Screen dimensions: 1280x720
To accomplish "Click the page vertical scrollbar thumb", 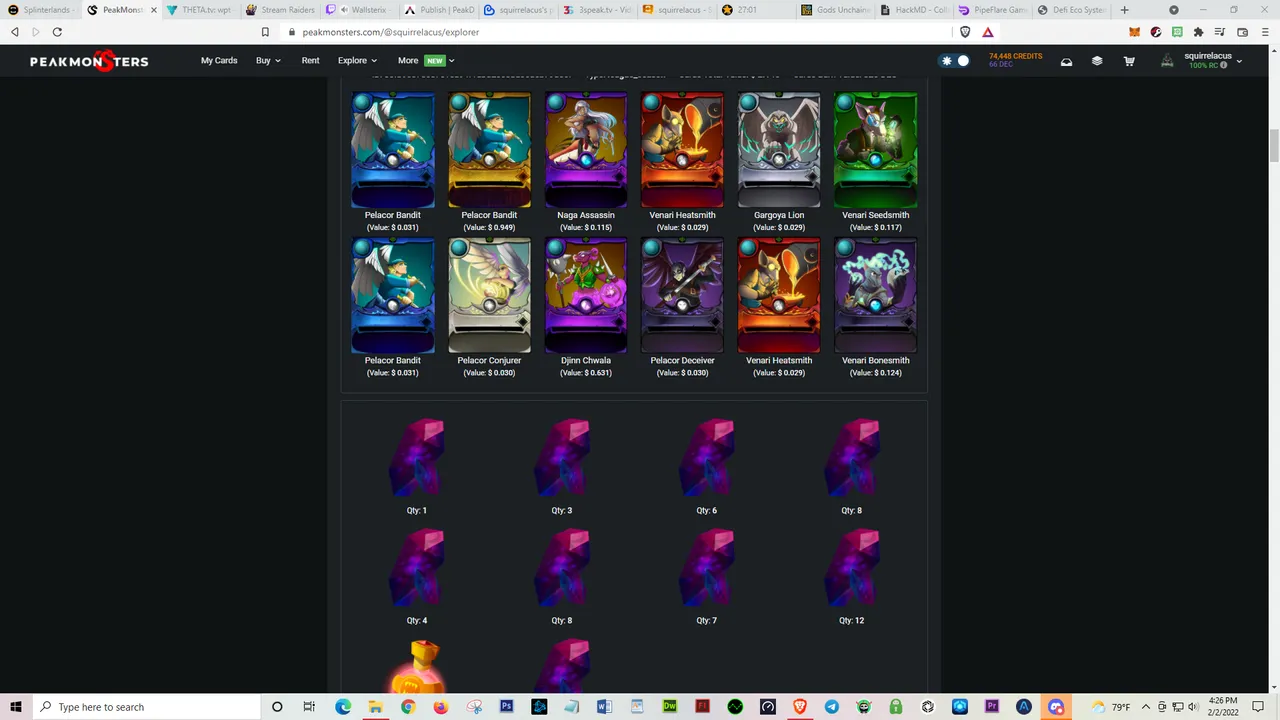I will (x=1273, y=145).
